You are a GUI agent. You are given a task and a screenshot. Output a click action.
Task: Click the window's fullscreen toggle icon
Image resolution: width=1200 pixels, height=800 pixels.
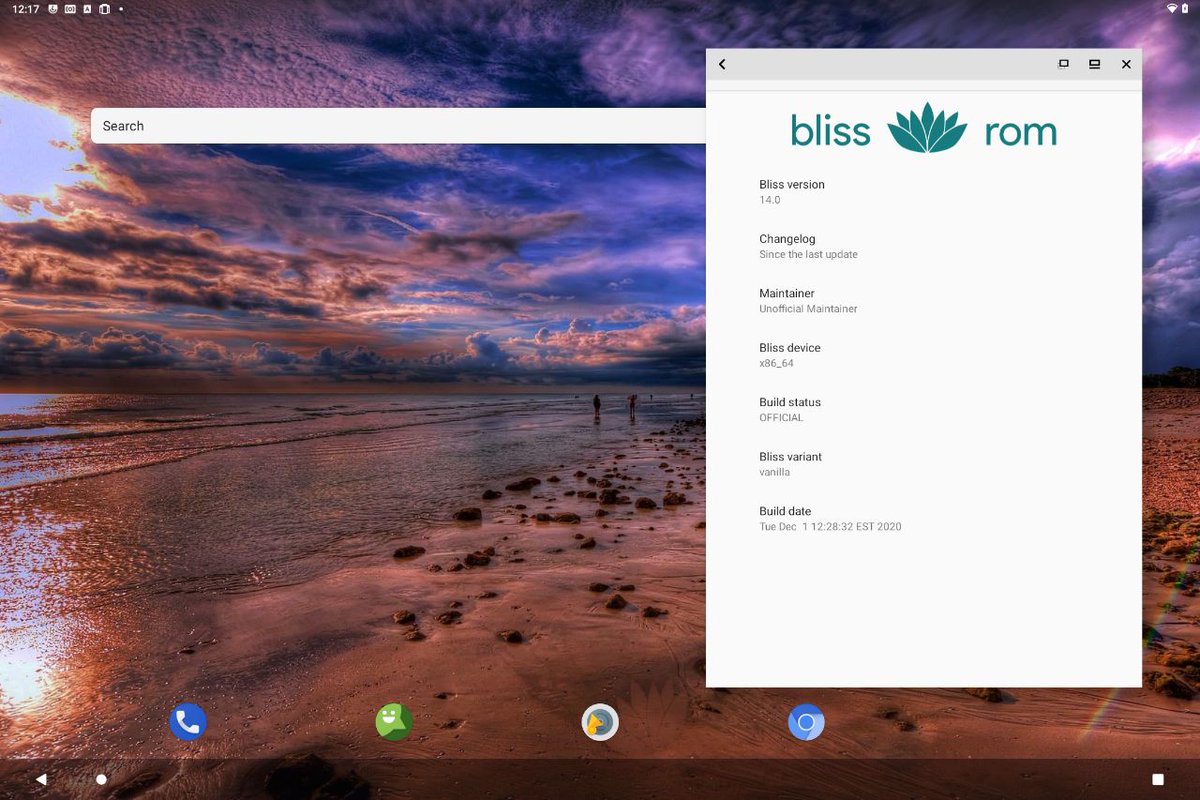coord(1063,64)
